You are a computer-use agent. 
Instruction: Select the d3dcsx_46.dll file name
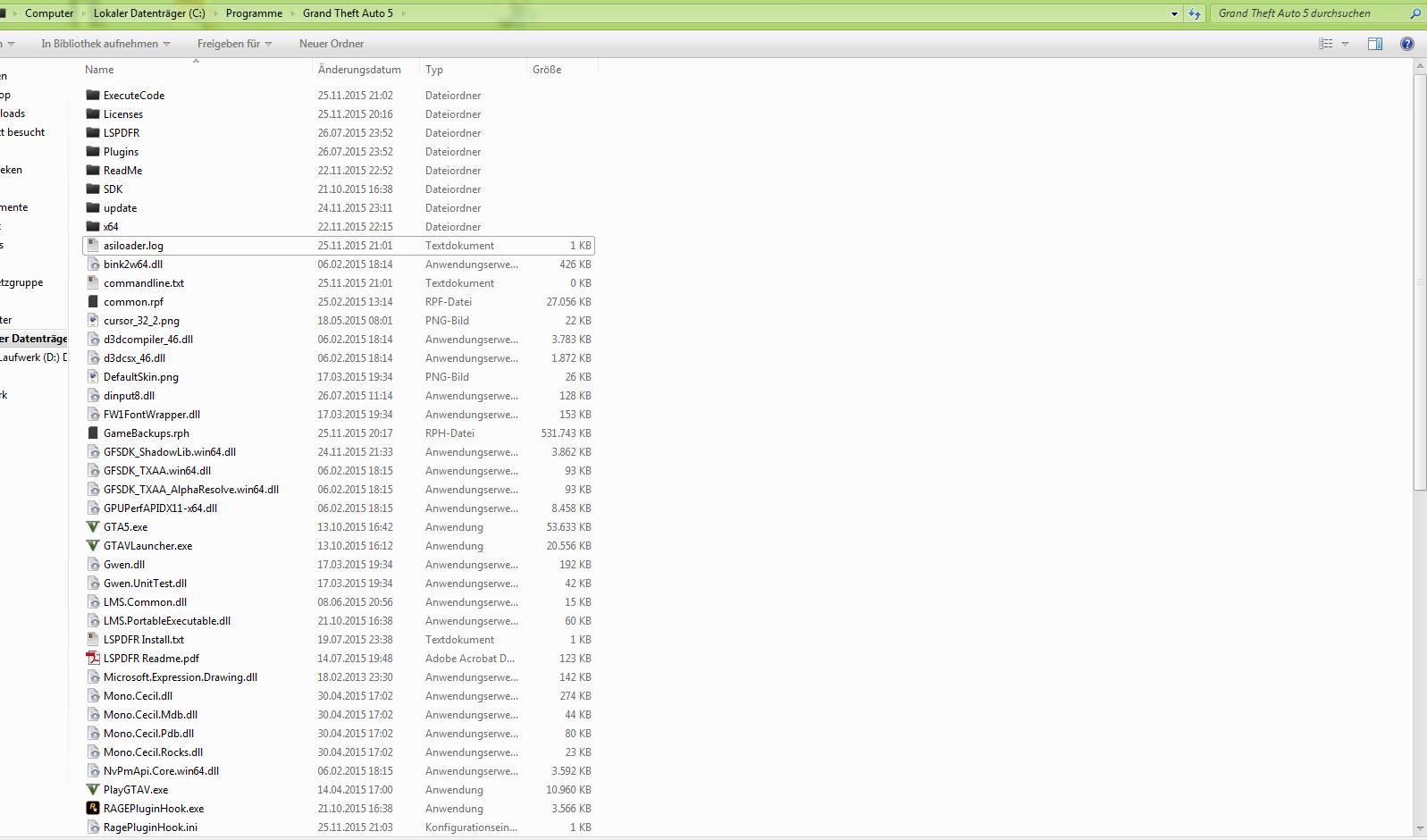click(135, 357)
